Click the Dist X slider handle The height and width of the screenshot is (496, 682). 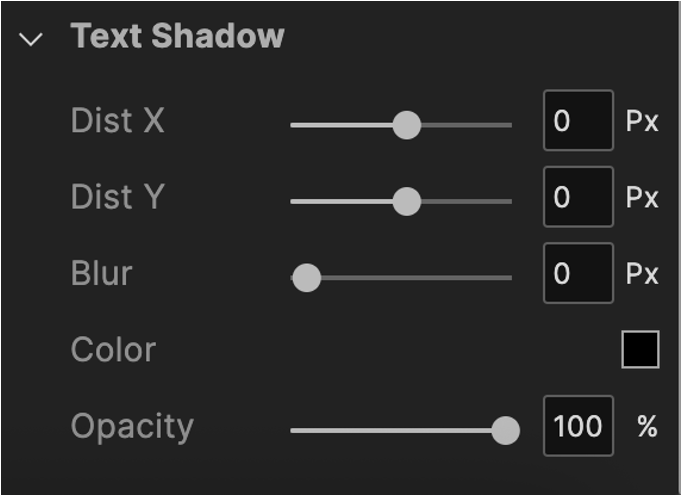click(406, 125)
